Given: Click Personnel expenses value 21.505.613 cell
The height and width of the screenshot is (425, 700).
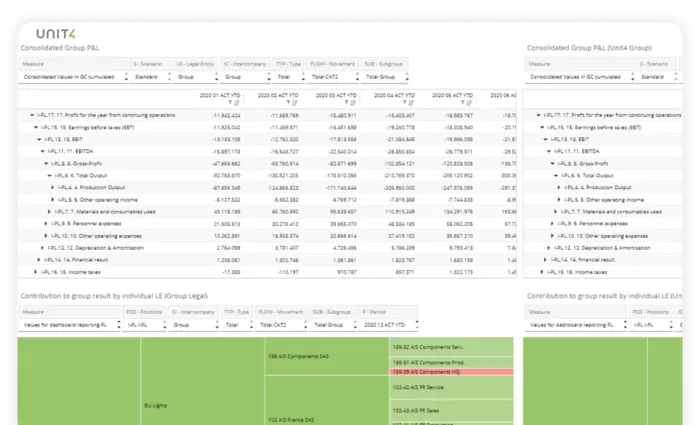Looking at the screenshot, I should 227,224.
